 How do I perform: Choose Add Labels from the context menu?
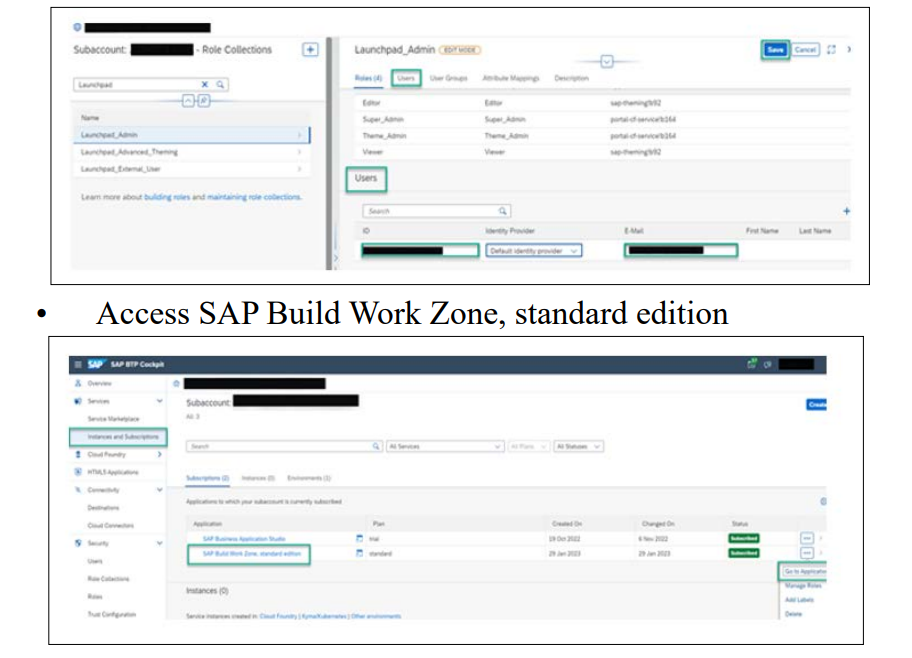pyautogui.click(x=799, y=600)
